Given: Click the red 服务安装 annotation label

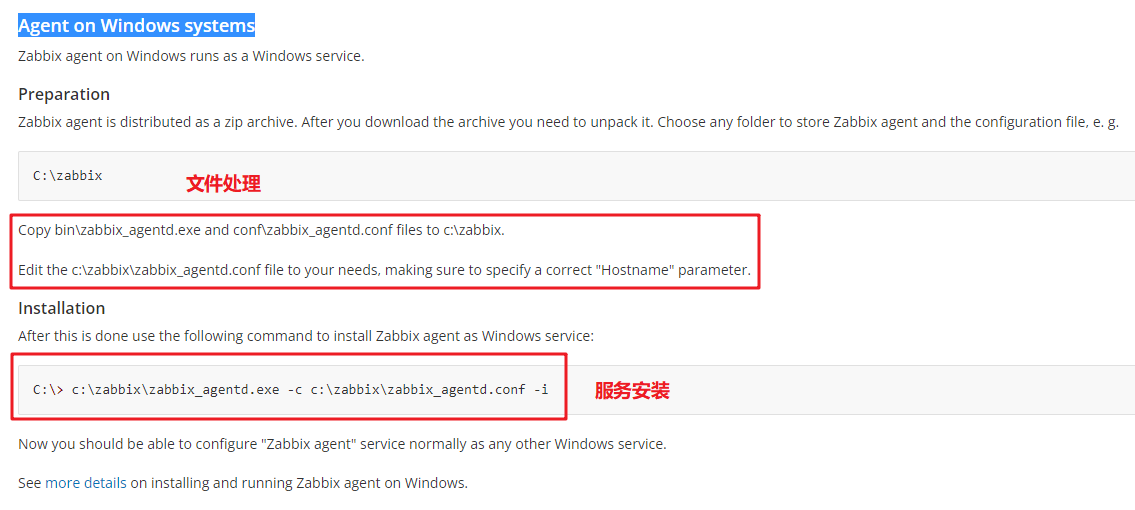Looking at the screenshot, I should (632, 391).
